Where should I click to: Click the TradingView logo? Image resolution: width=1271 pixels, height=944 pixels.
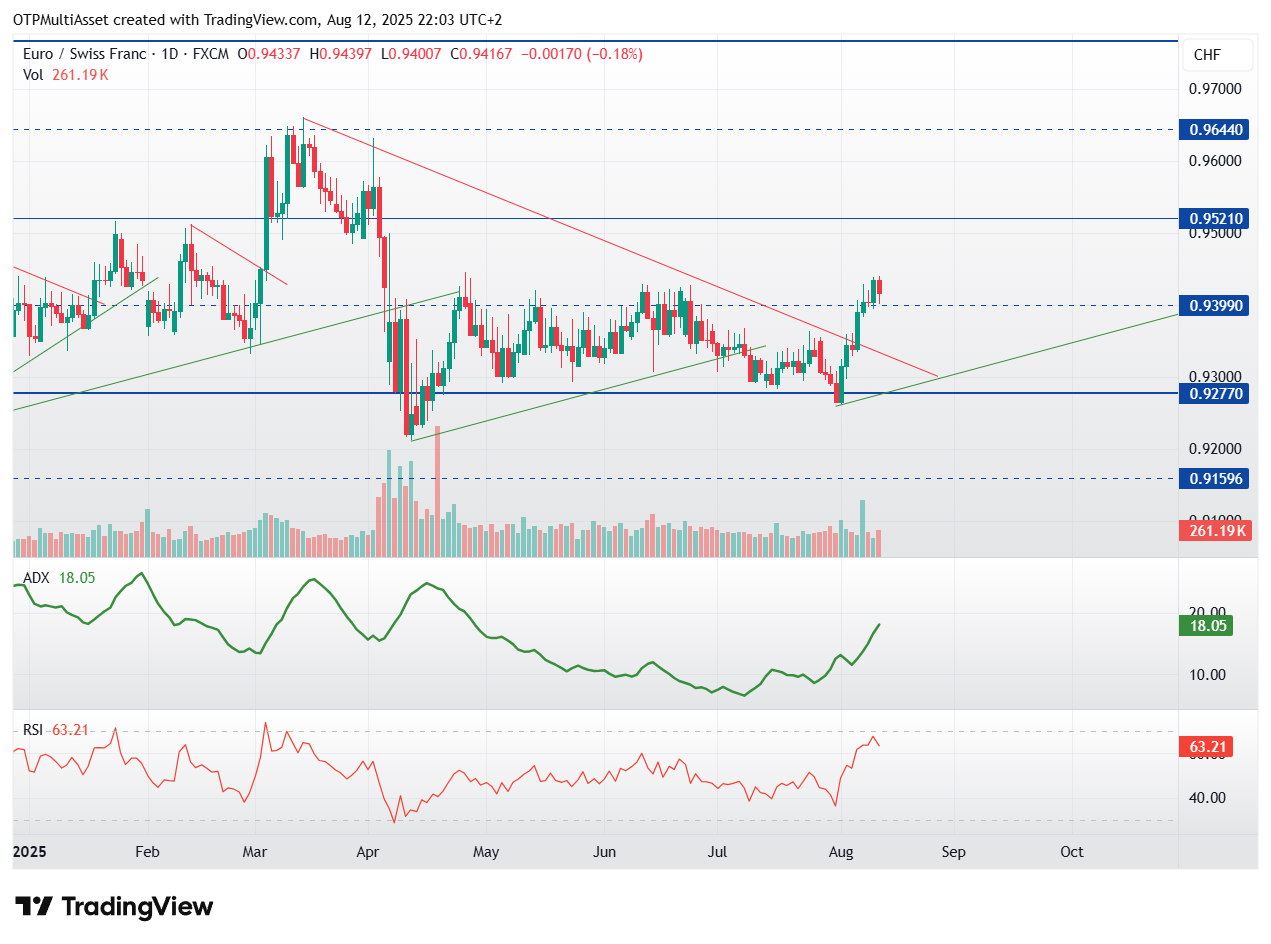[x=116, y=907]
